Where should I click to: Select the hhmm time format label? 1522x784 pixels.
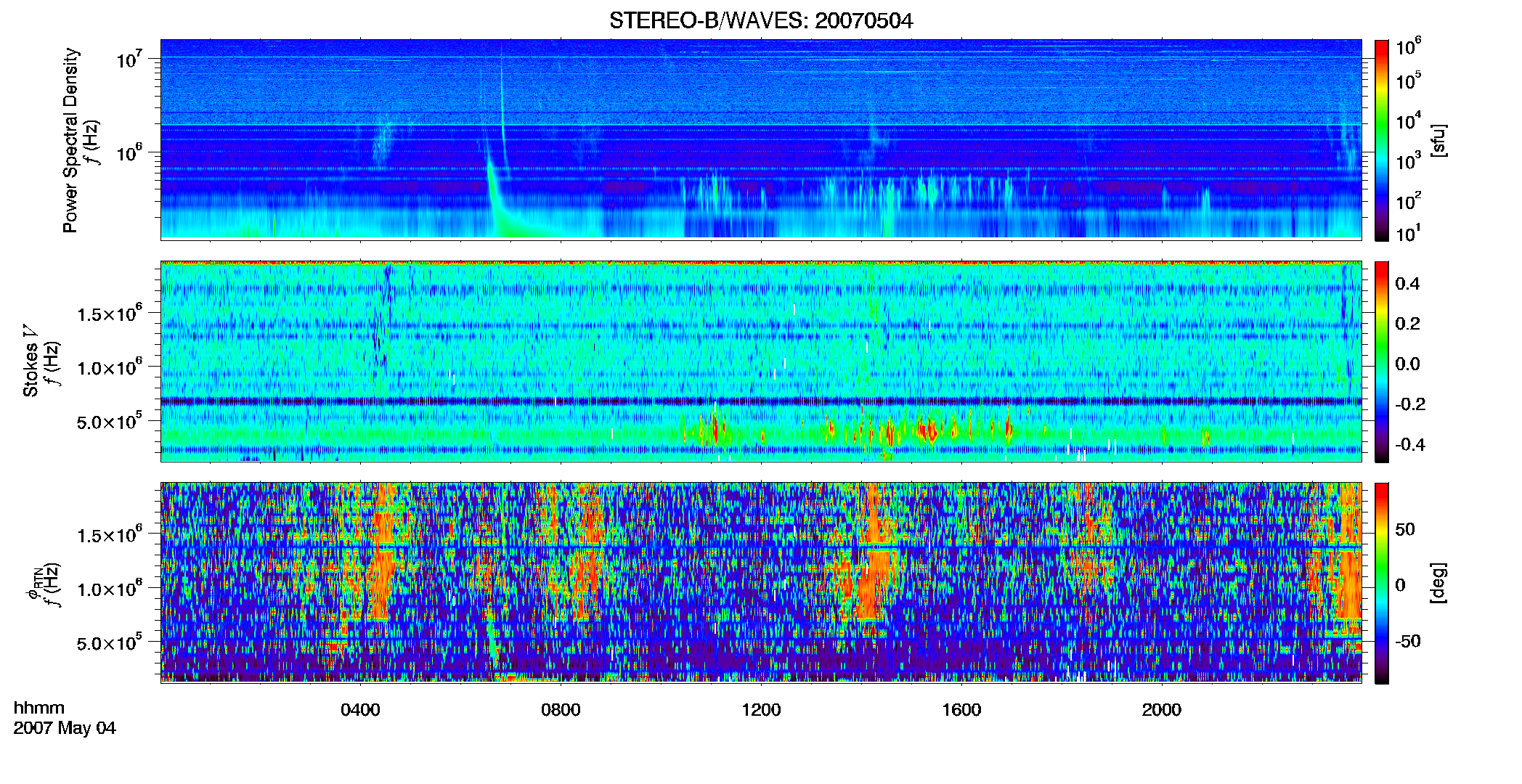pyautogui.click(x=39, y=709)
